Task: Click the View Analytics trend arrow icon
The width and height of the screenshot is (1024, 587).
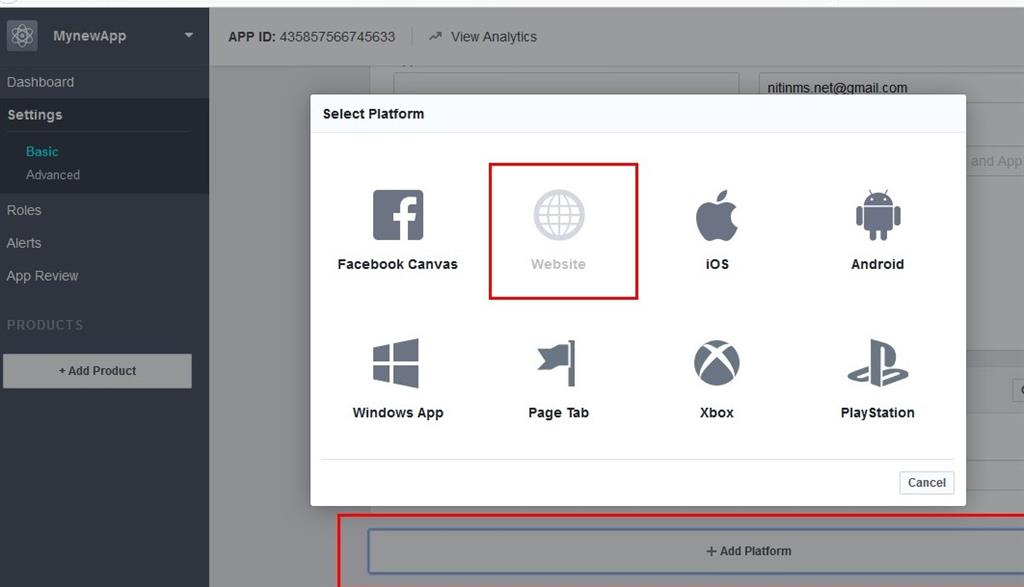Action: point(436,37)
